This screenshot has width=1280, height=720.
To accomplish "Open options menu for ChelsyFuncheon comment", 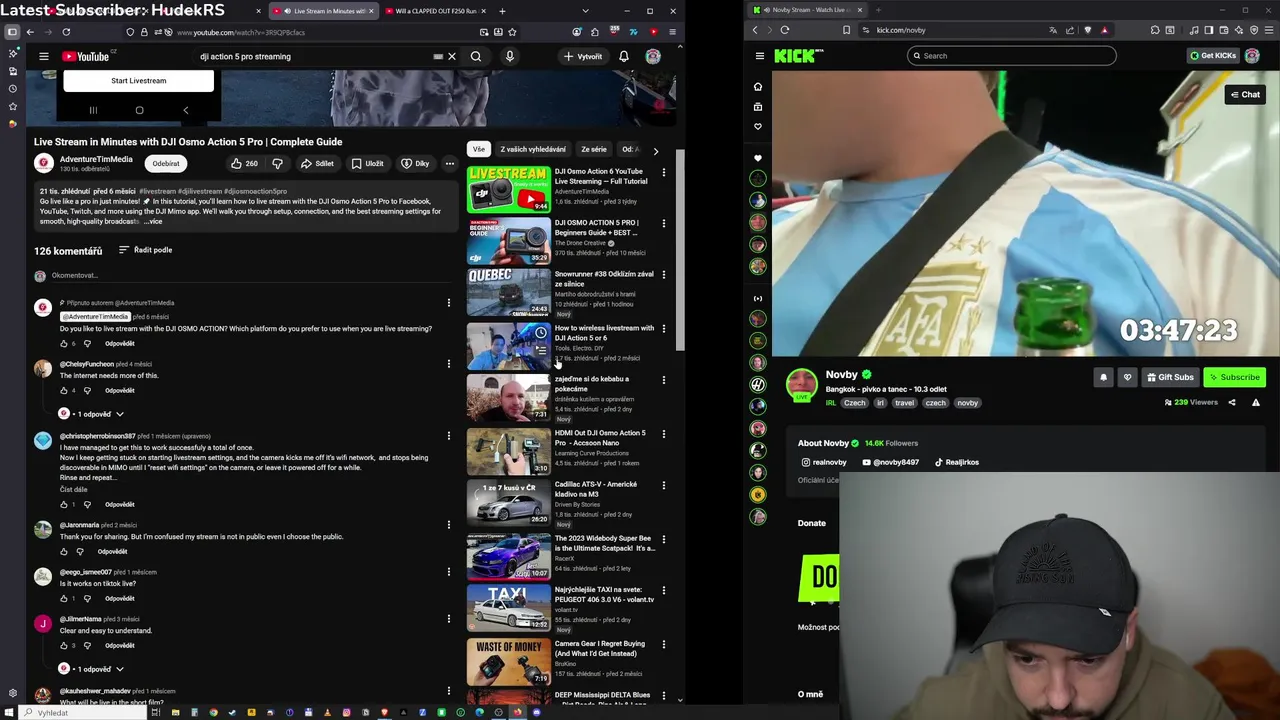I will click(448, 364).
